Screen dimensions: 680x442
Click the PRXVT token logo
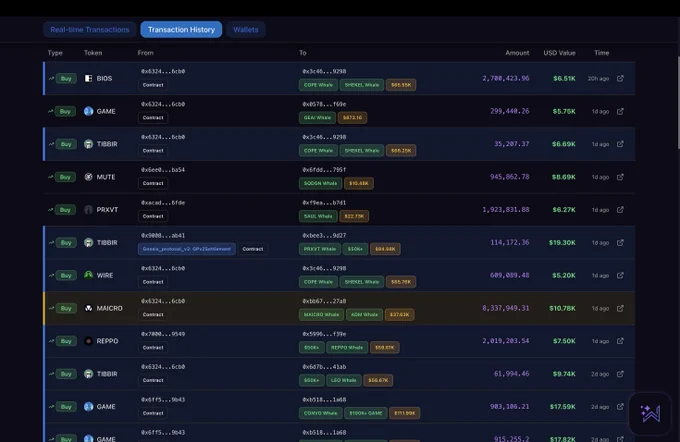pyautogui.click(x=88, y=210)
